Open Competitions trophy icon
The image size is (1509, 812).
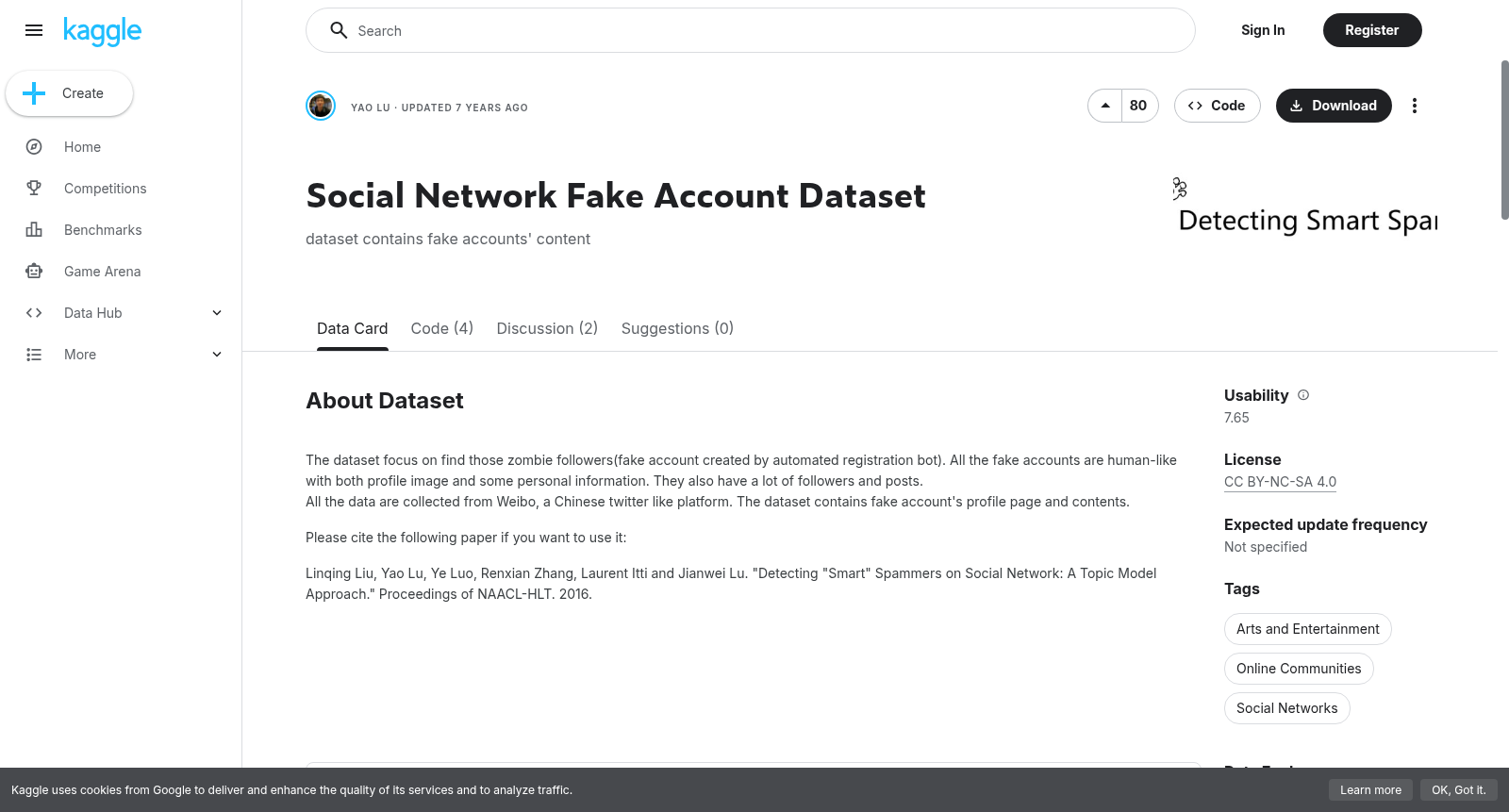click(x=34, y=189)
